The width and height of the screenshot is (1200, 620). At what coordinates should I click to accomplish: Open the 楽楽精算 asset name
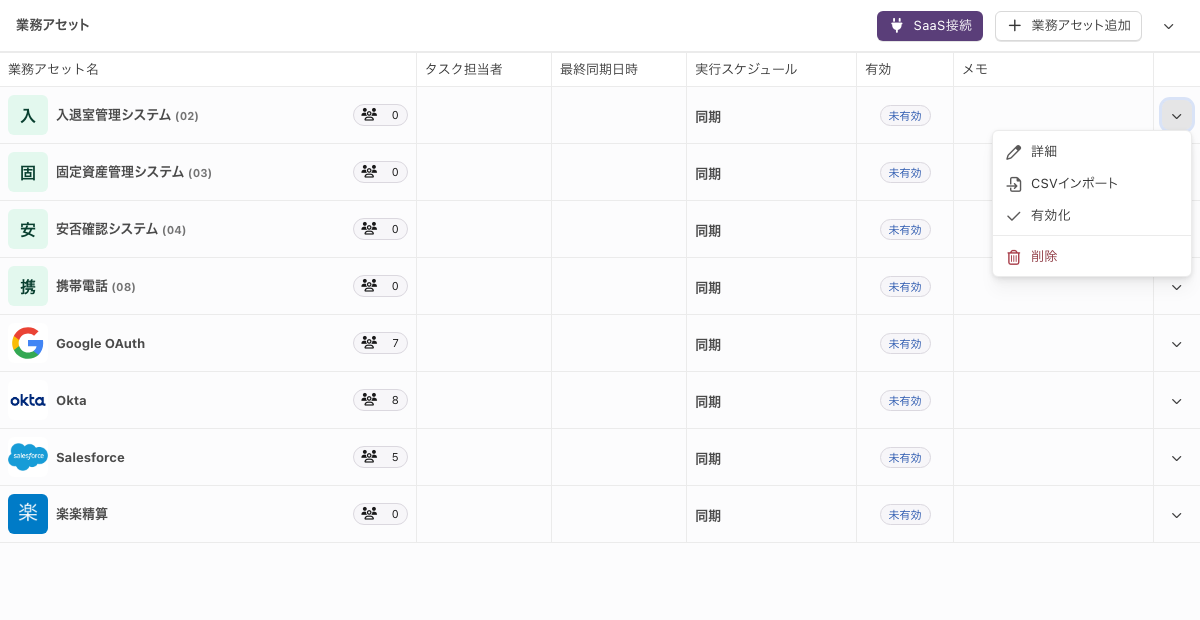(82, 514)
